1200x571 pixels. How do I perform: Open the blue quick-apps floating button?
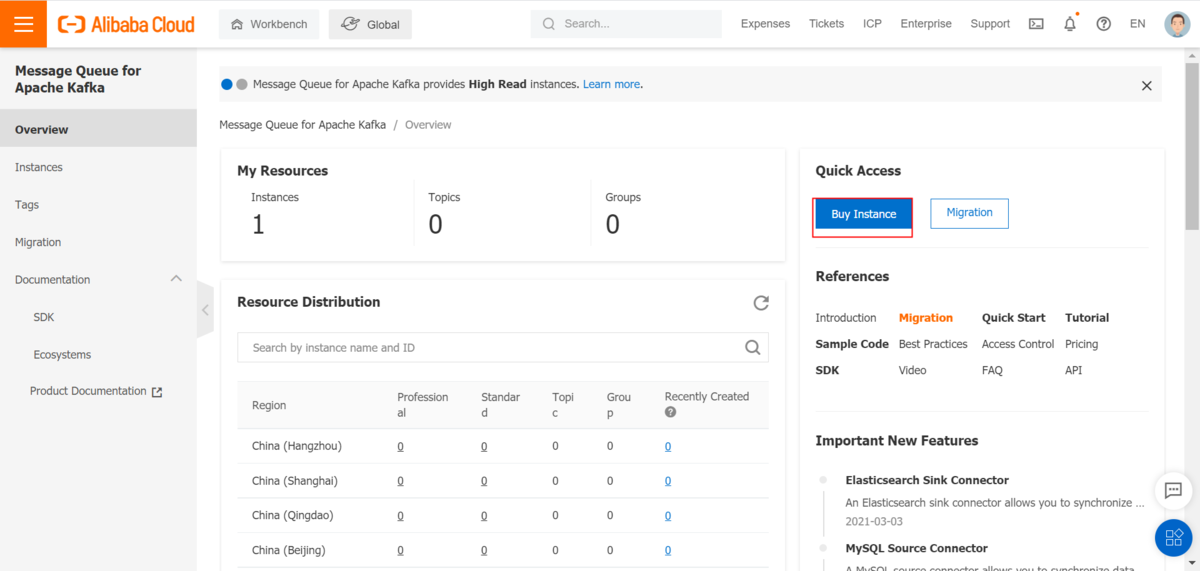(x=1173, y=538)
